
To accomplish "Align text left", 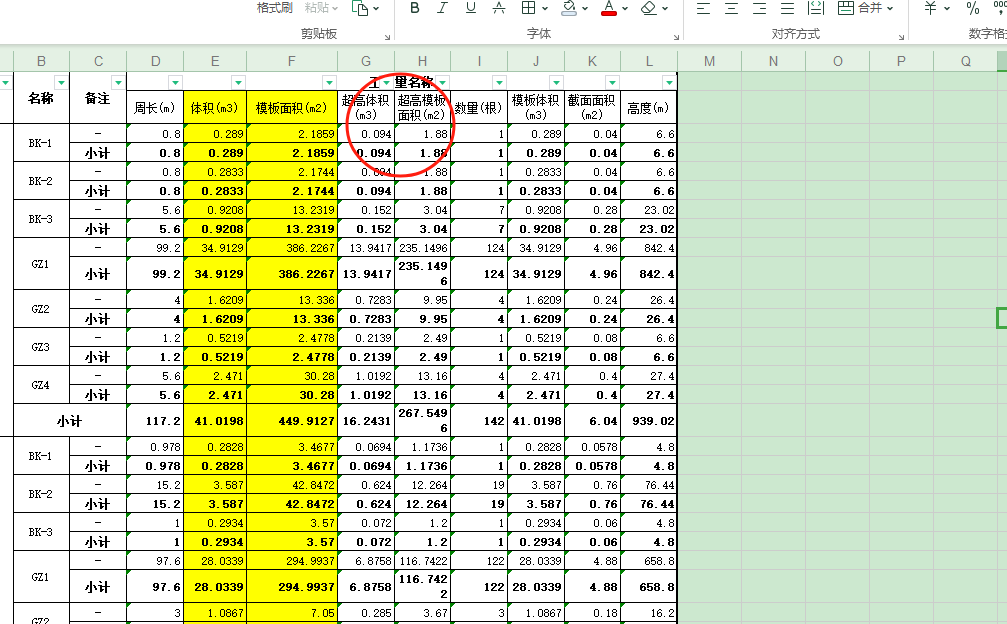I will [x=704, y=8].
